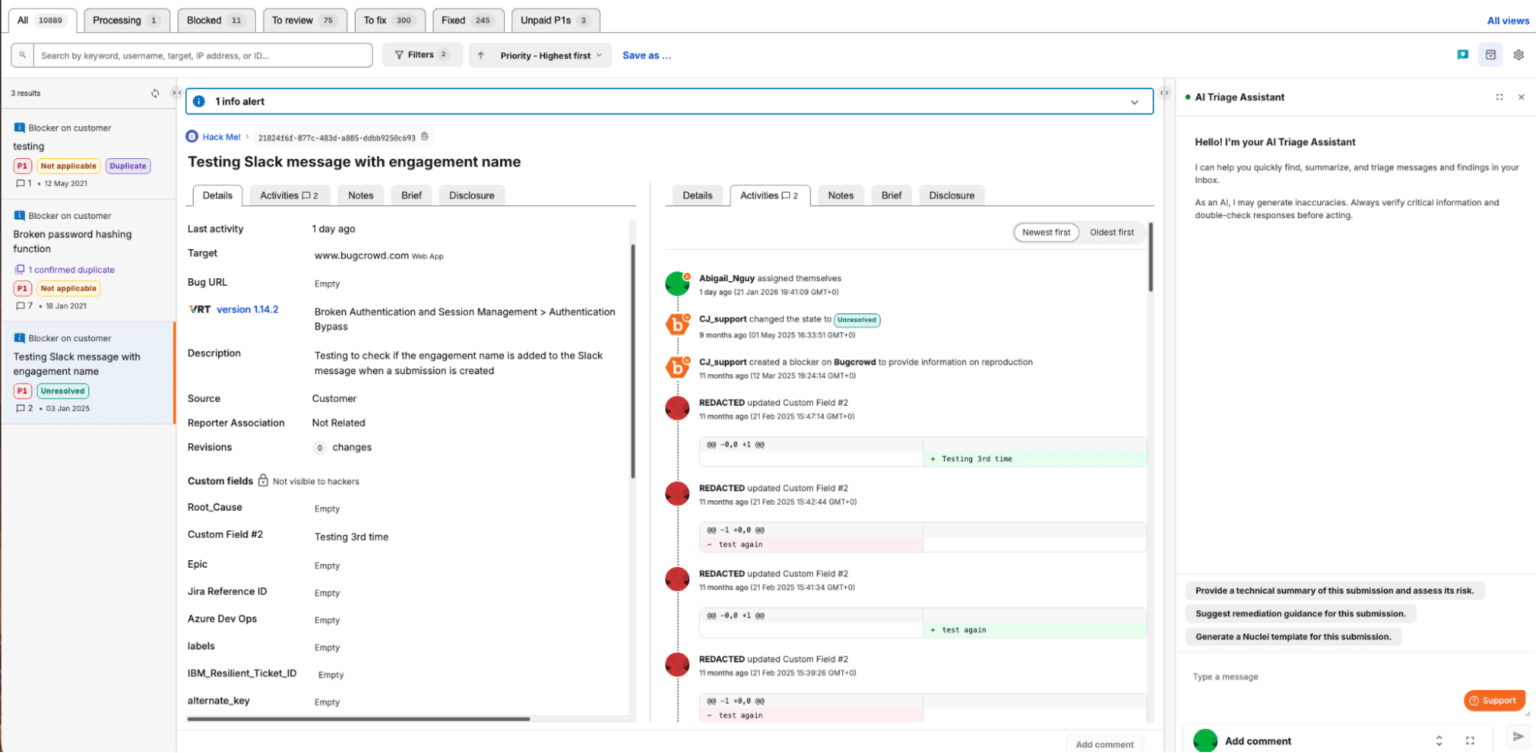Open the settings gear icon
1536x753 pixels.
tap(1518, 55)
